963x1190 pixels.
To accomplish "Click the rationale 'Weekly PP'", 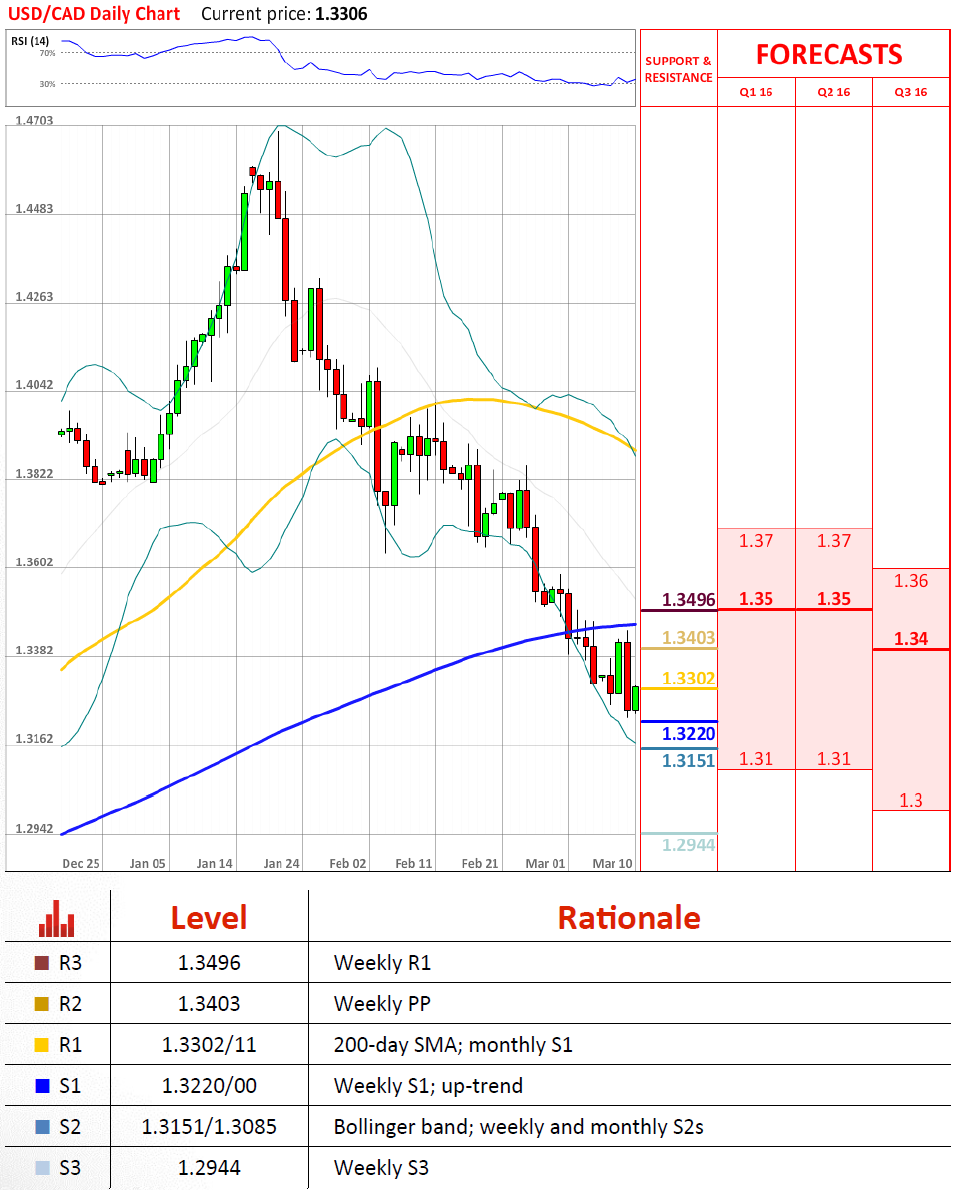I will 382,1004.
